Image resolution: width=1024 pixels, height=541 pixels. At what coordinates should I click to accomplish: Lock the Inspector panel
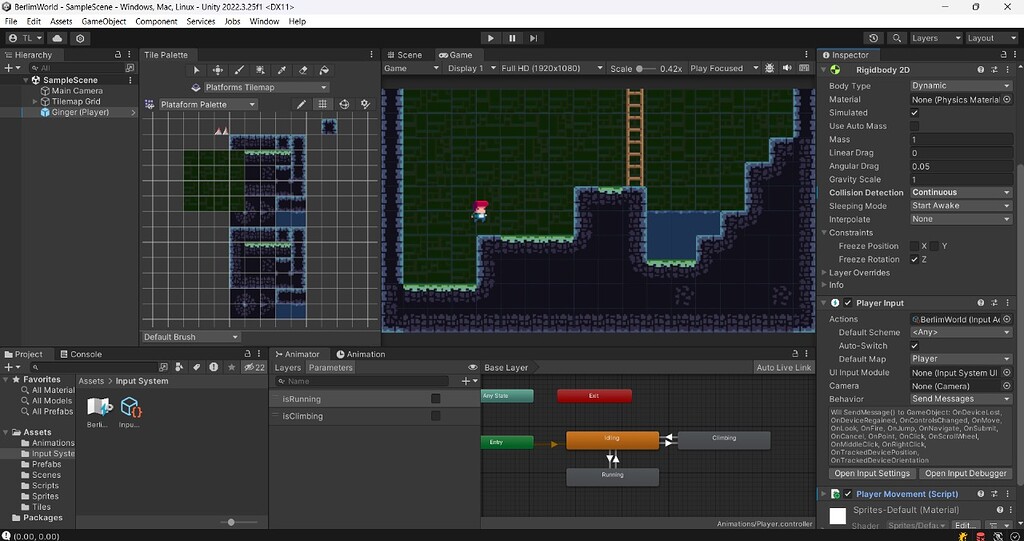[x=1004, y=55]
